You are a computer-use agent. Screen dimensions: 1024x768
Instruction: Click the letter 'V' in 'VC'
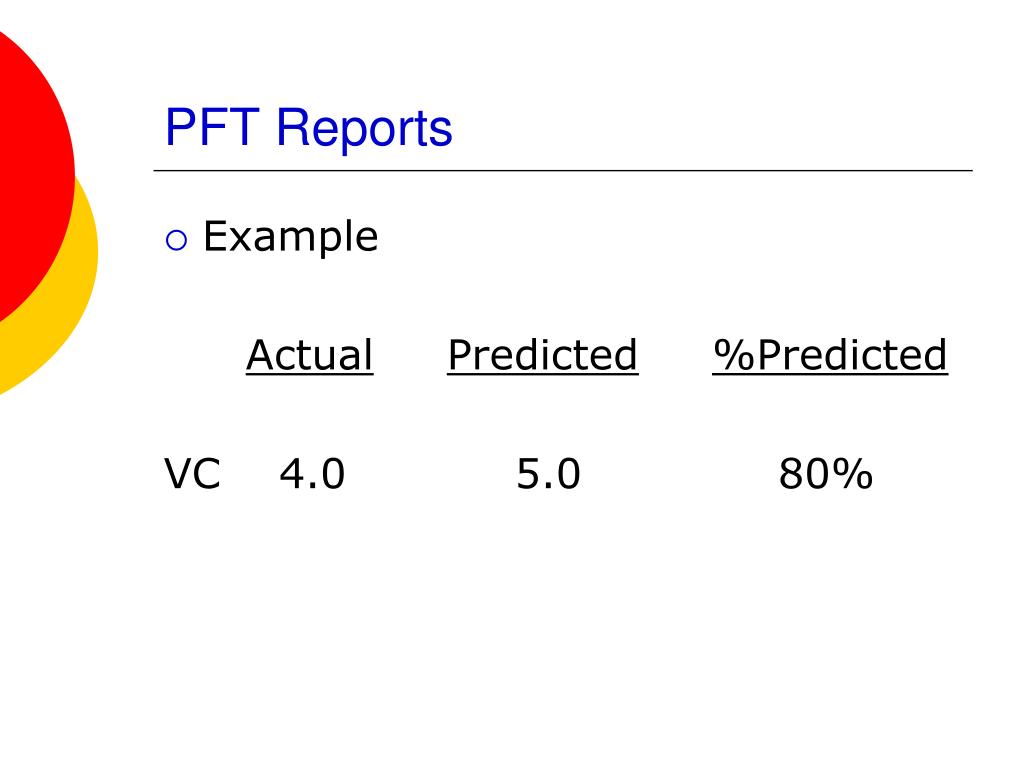coord(177,474)
